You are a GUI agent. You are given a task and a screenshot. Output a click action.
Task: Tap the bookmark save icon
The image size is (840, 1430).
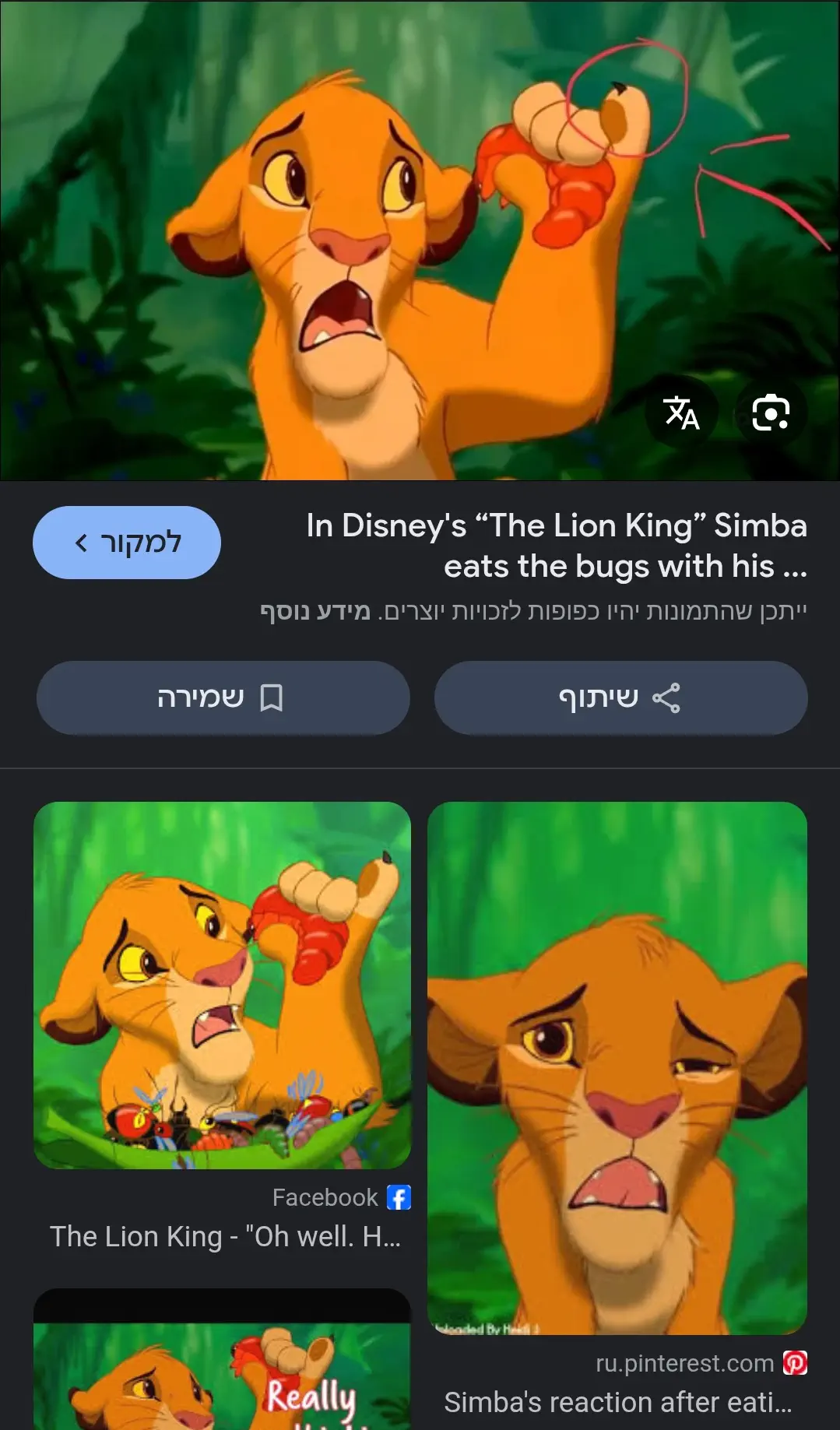point(271,698)
